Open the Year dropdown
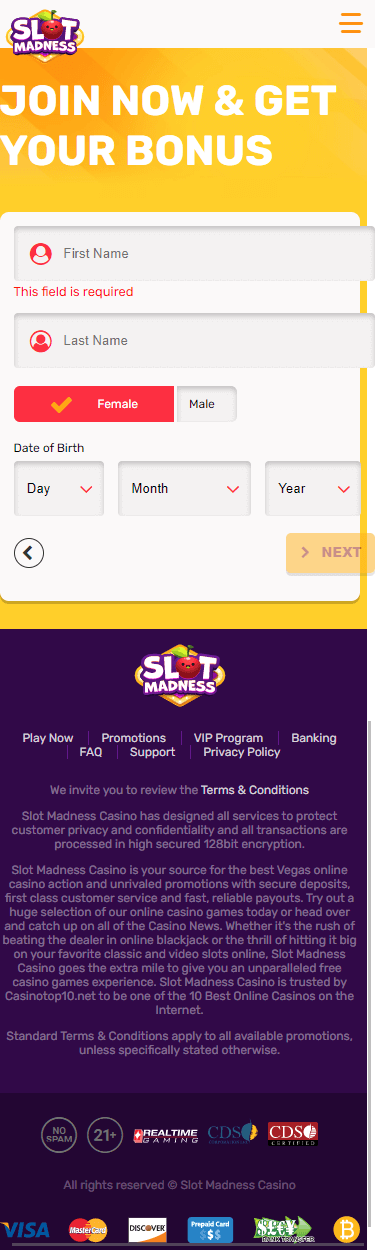 click(313, 488)
